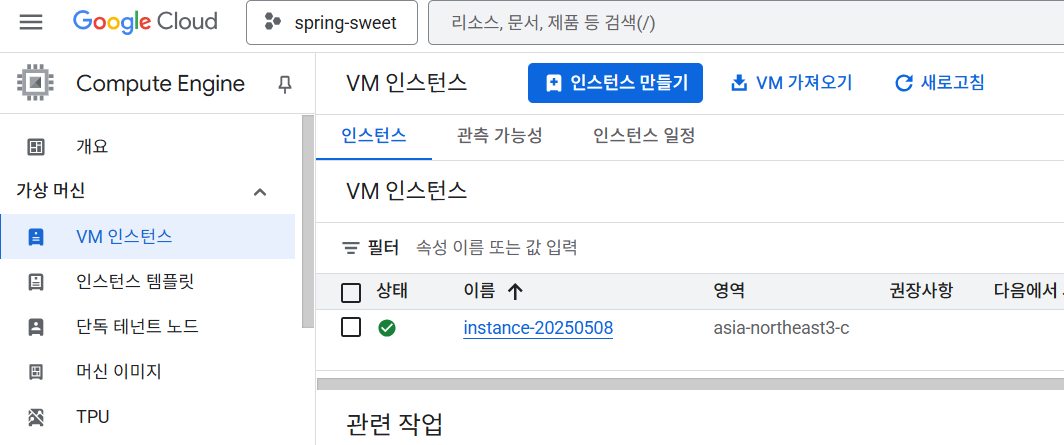Check the select-all header checkbox
This screenshot has height=445, width=1064.
pyautogui.click(x=351, y=293)
